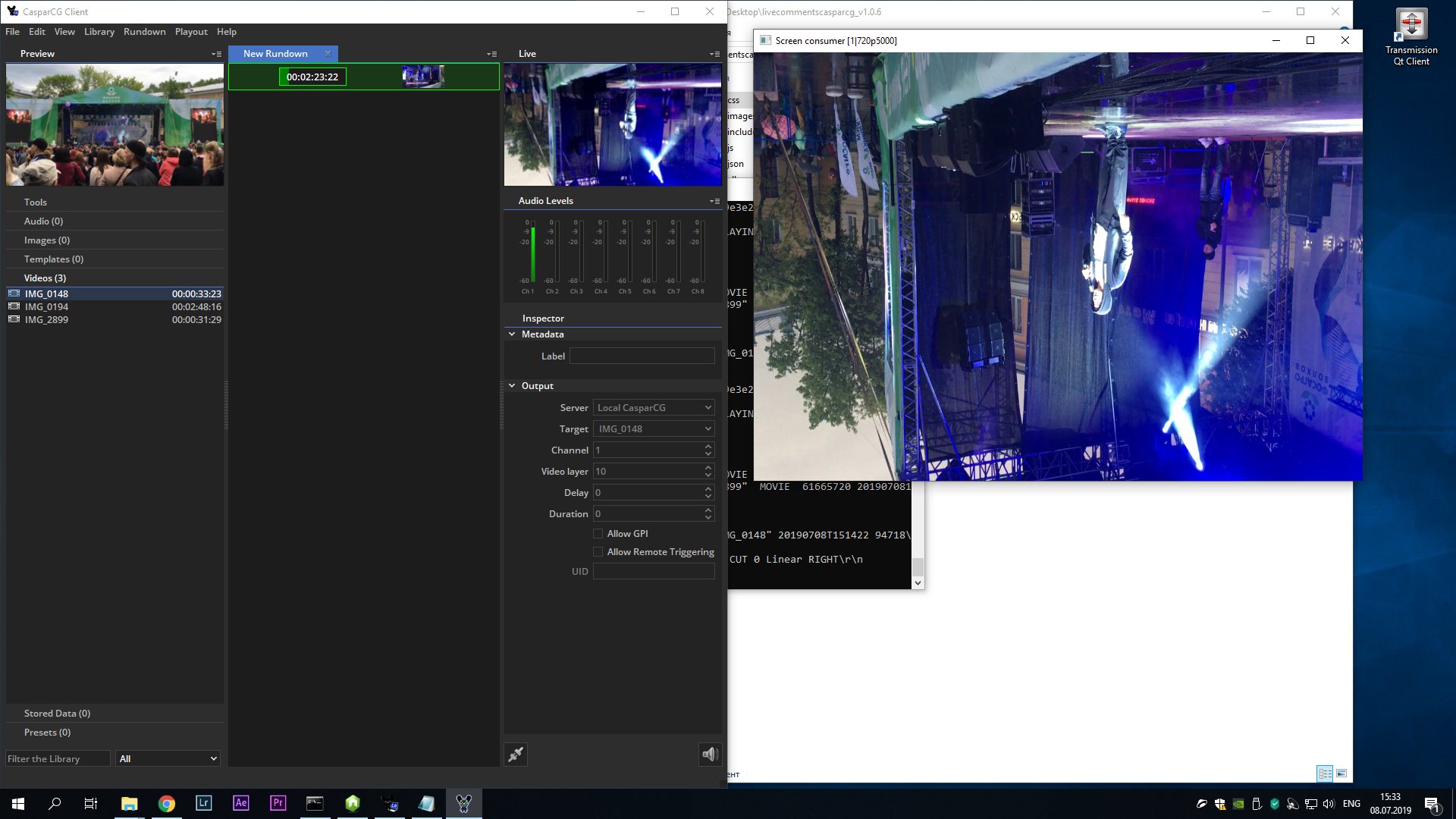Click the connection plug icon below Audio Levels

coord(516,755)
